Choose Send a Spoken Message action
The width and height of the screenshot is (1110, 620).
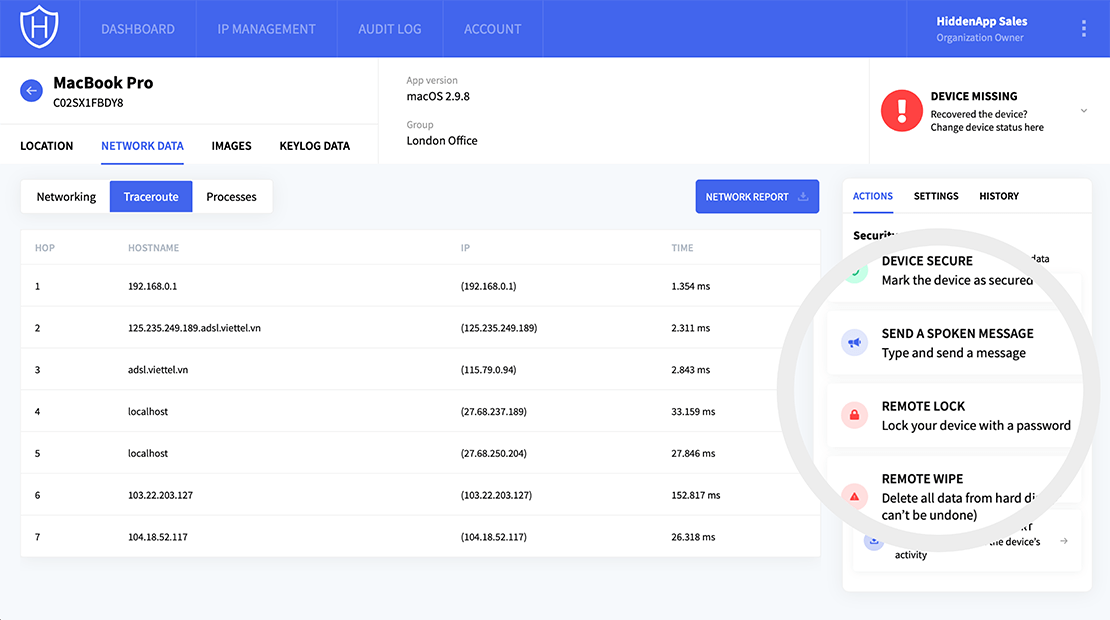pos(954,343)
